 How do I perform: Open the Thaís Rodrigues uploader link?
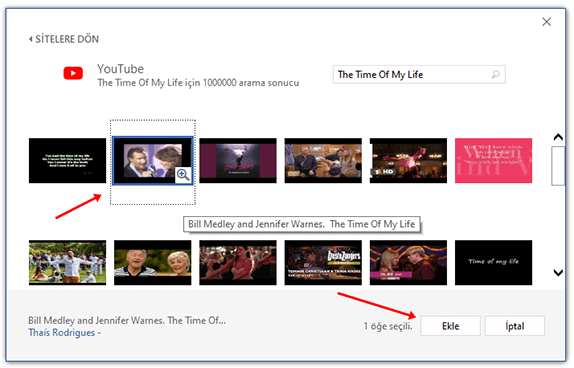62,332
